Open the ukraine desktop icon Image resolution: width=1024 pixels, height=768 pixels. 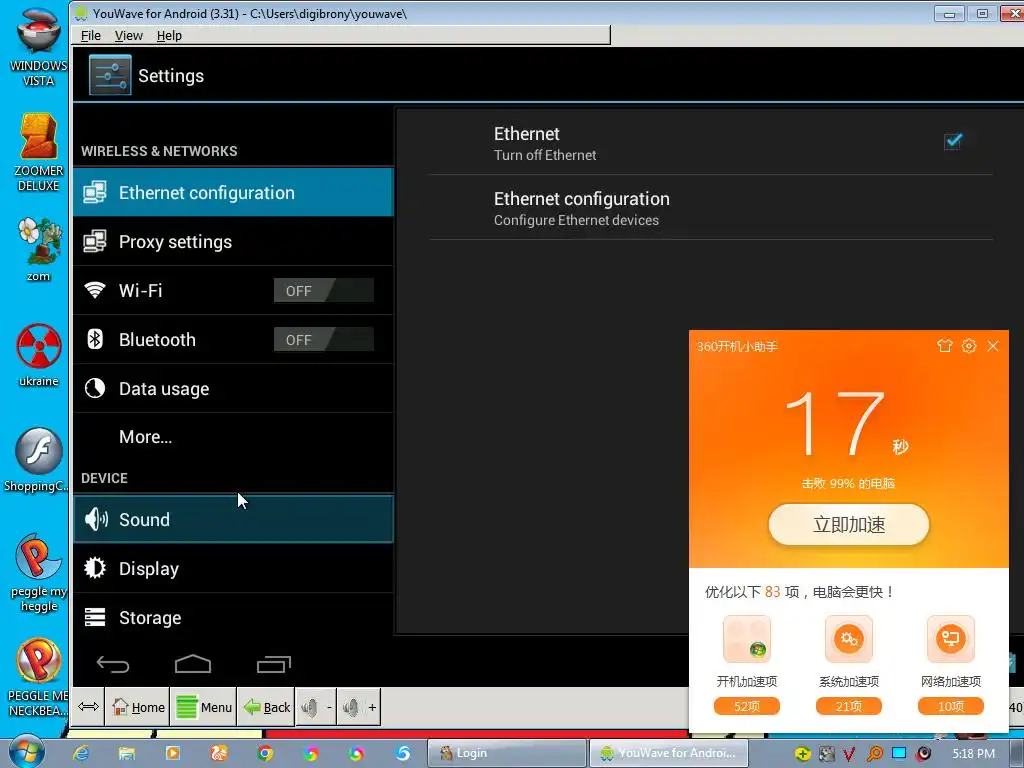39,355
